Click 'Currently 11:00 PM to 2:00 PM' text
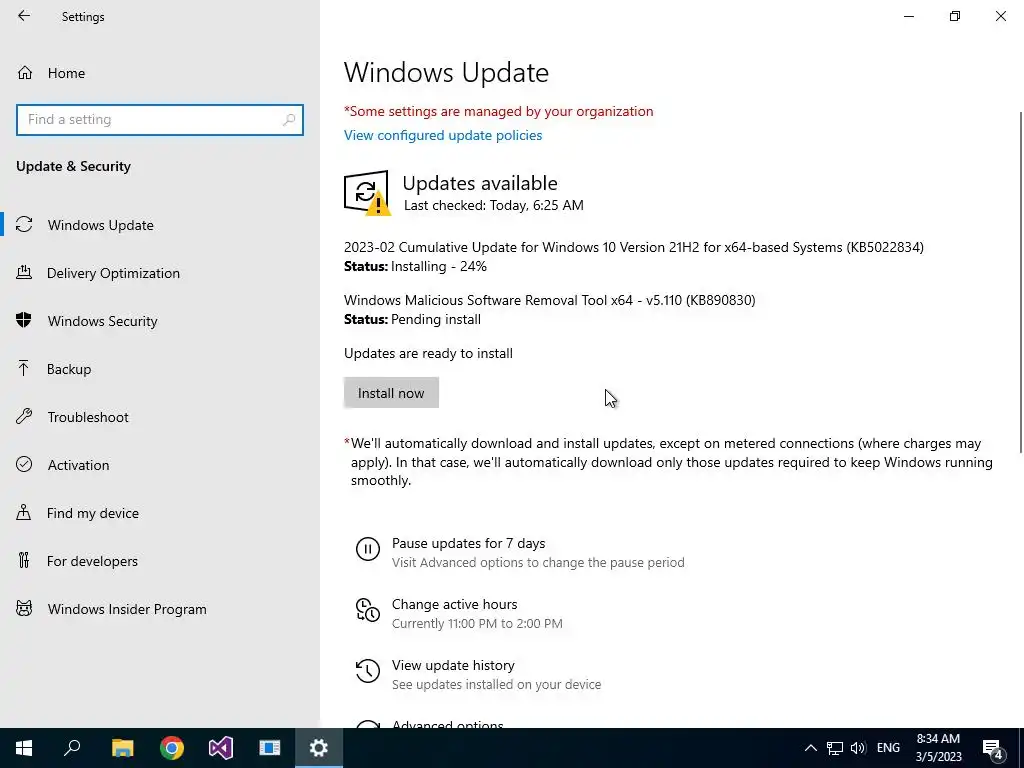Viewport: 1024px width, 768px height. (x=477, y=624)
